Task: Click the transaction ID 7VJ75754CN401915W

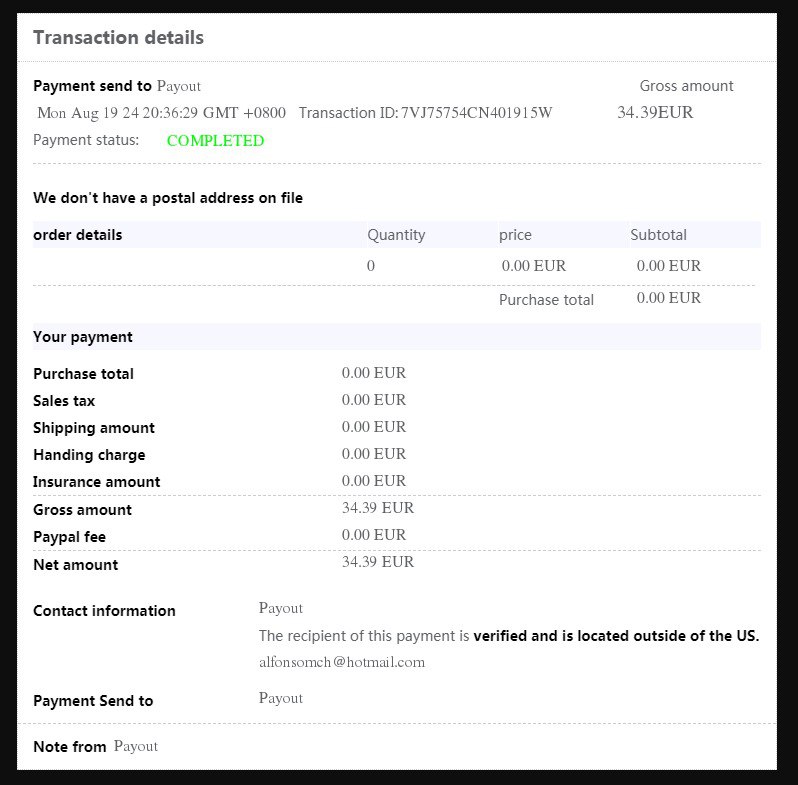Action: [476, 113]
